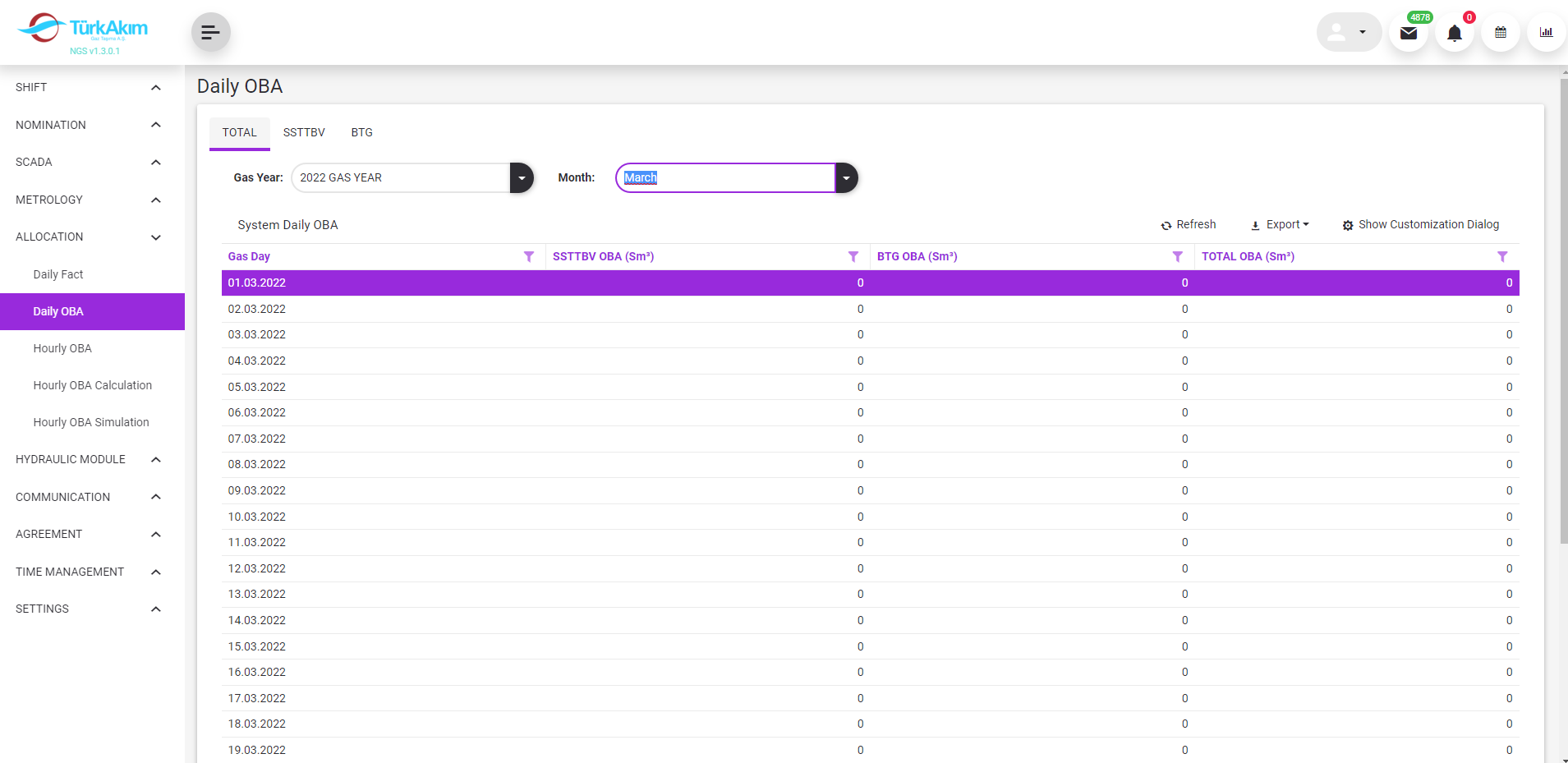Open the notifications bell icon
The image size is (1568, 763).
(1454, 33)
